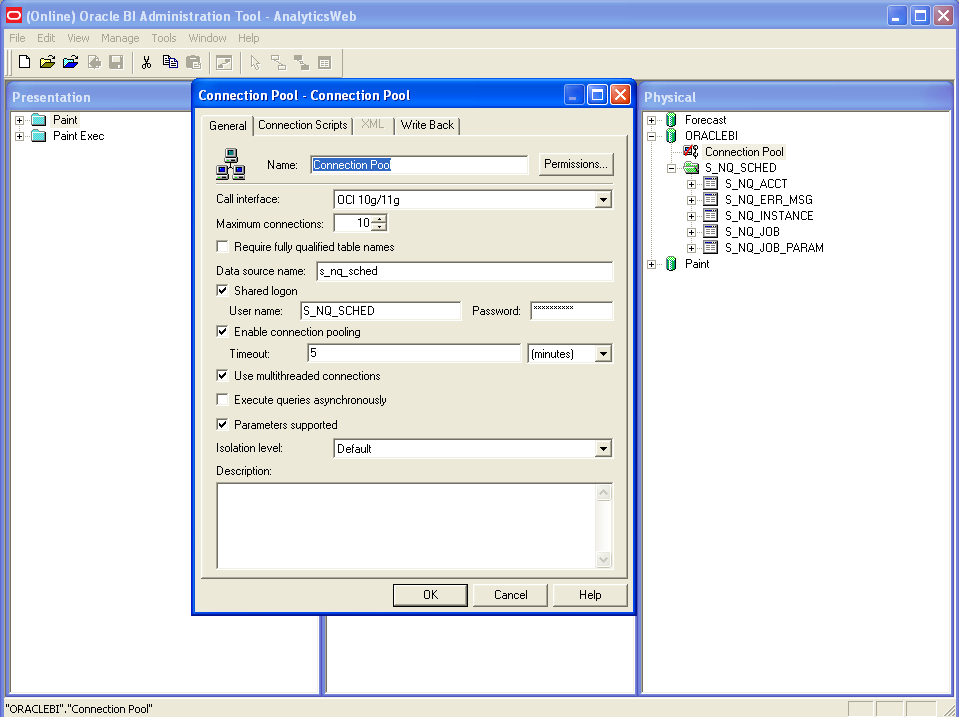Image resolution: width=959 pixels, height=717 pixels.
Task: Click the Check In Changes toolbar icon
Action: (x=94, y=62)
